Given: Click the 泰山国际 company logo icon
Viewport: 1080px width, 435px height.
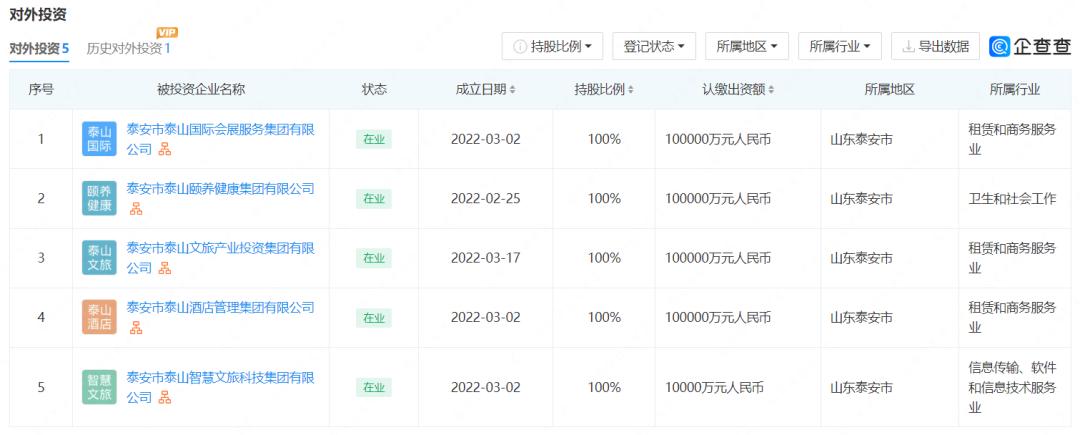Looking at the screenshot, I should point(99,139).
